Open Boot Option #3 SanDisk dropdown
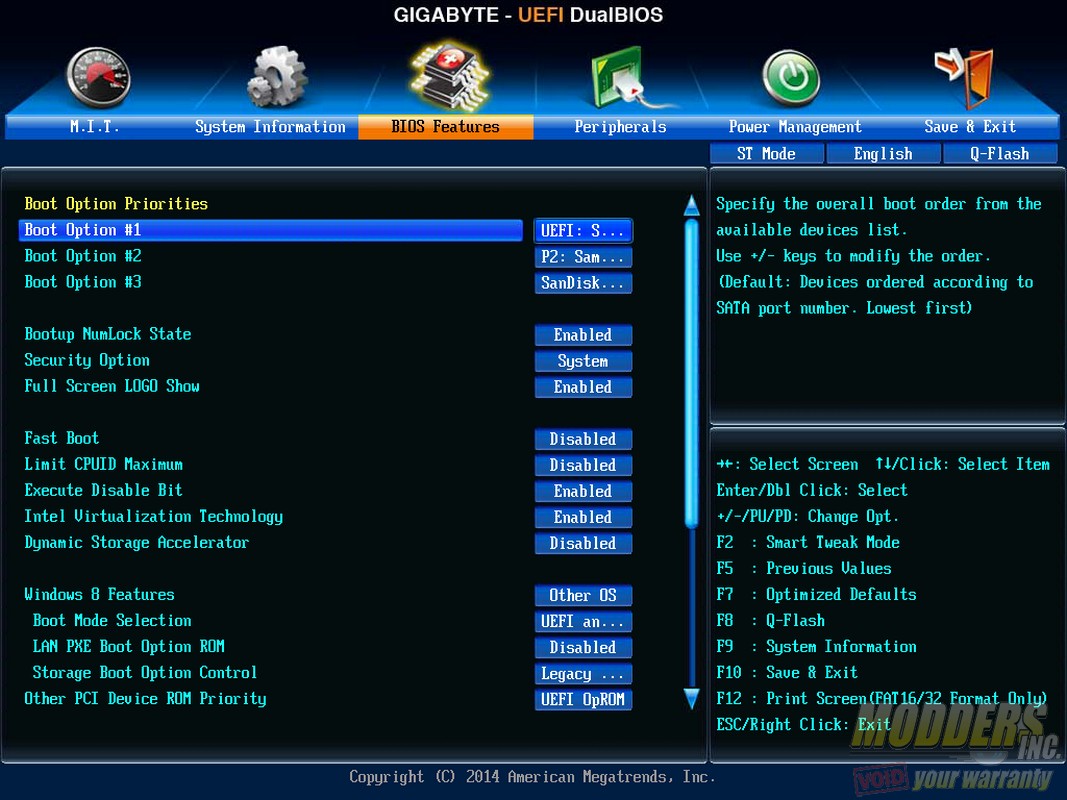 583,283
